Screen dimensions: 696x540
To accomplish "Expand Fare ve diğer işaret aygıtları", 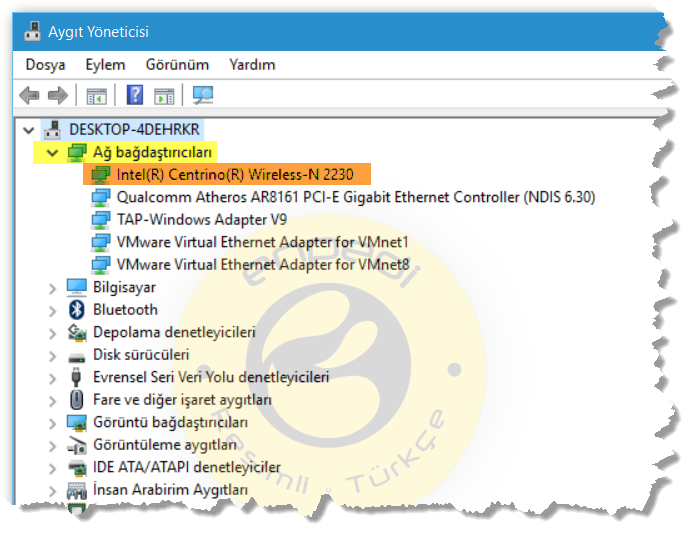I will pyautogui.click(x=52, y=401).
